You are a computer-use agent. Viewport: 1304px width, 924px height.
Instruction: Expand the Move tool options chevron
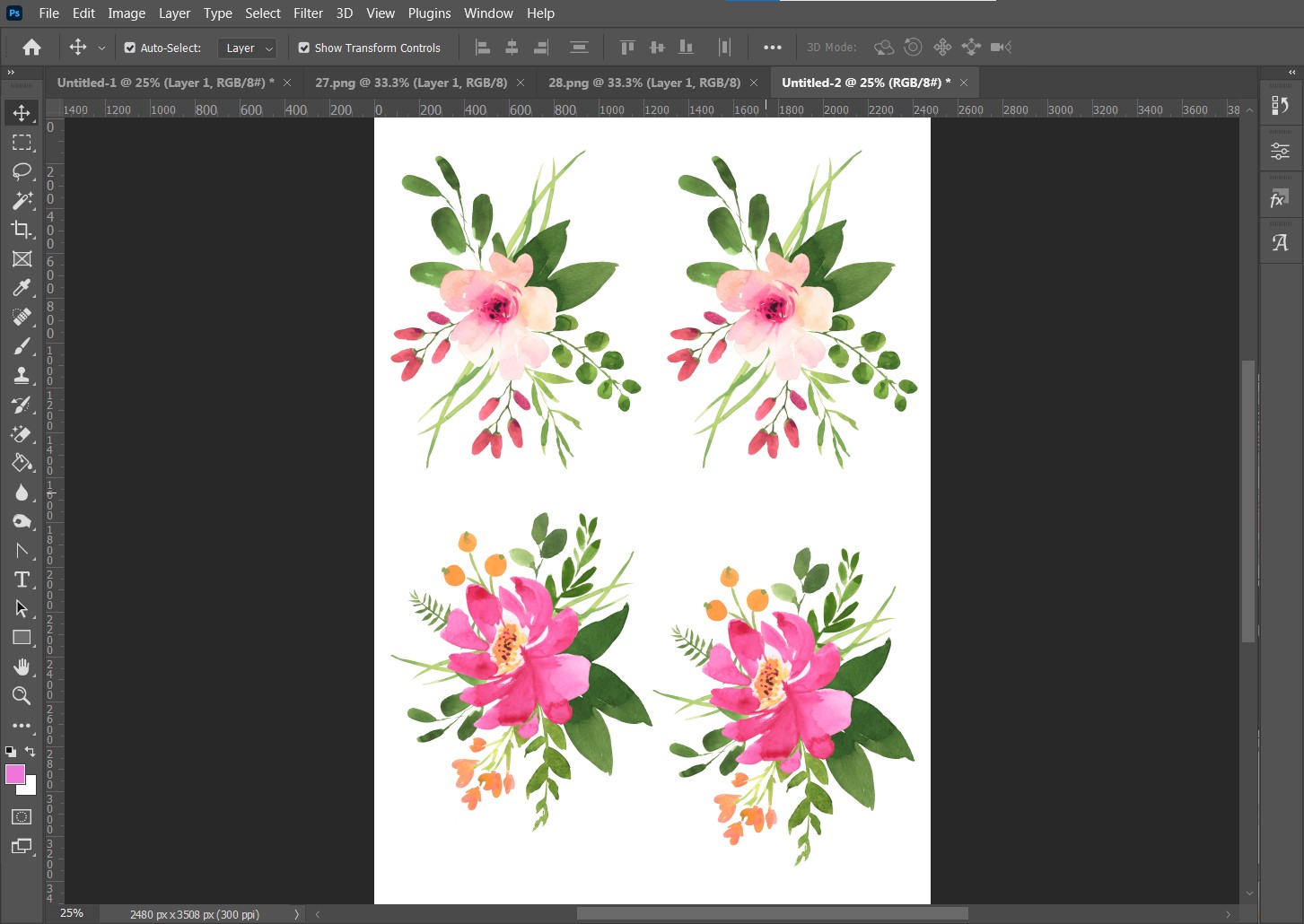[x=101, y=48]
